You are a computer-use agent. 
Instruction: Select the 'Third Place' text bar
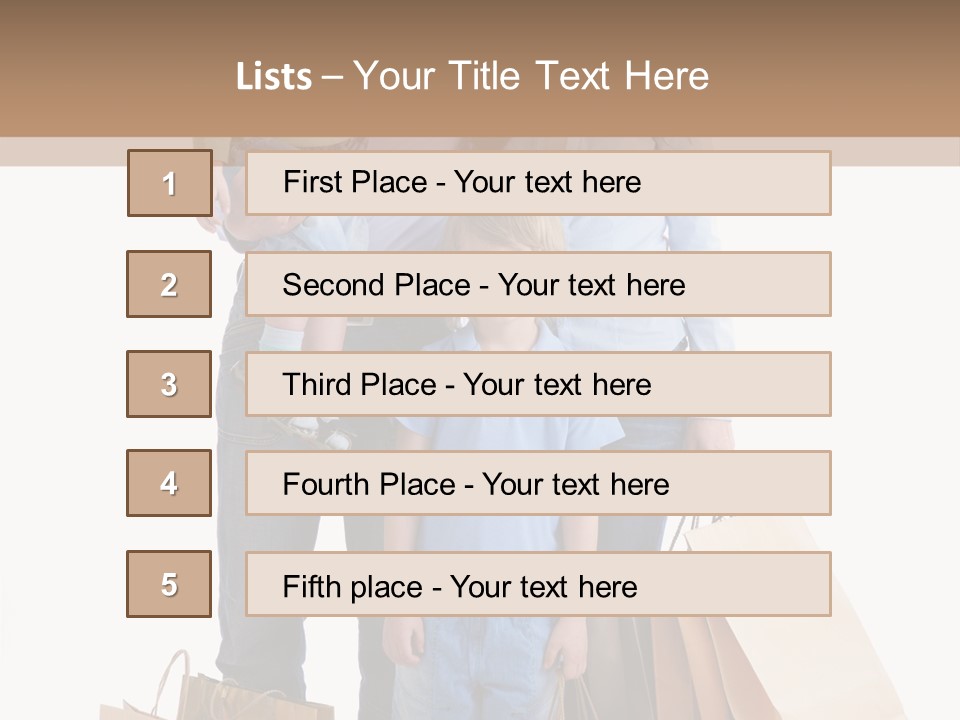538,384
